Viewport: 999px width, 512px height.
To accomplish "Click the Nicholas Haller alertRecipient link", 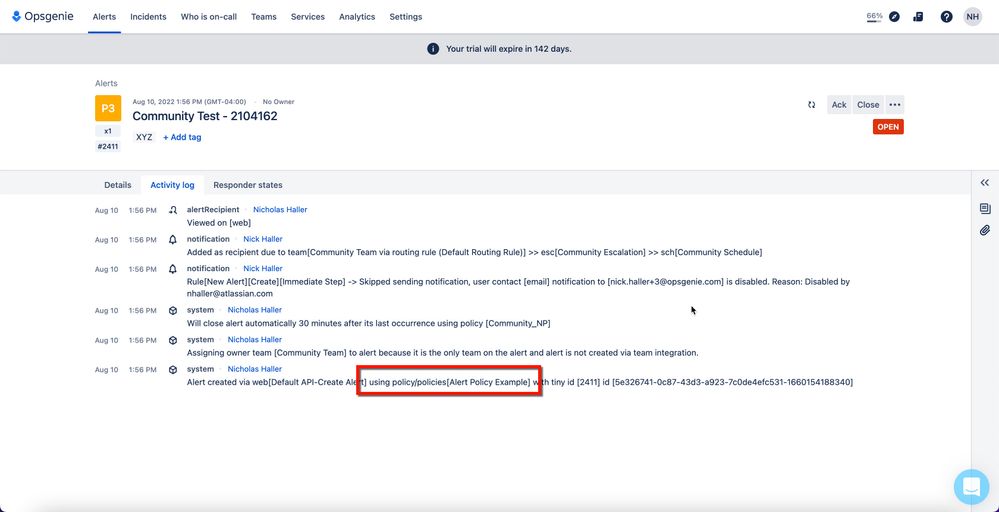I will (x=280, y=210).
